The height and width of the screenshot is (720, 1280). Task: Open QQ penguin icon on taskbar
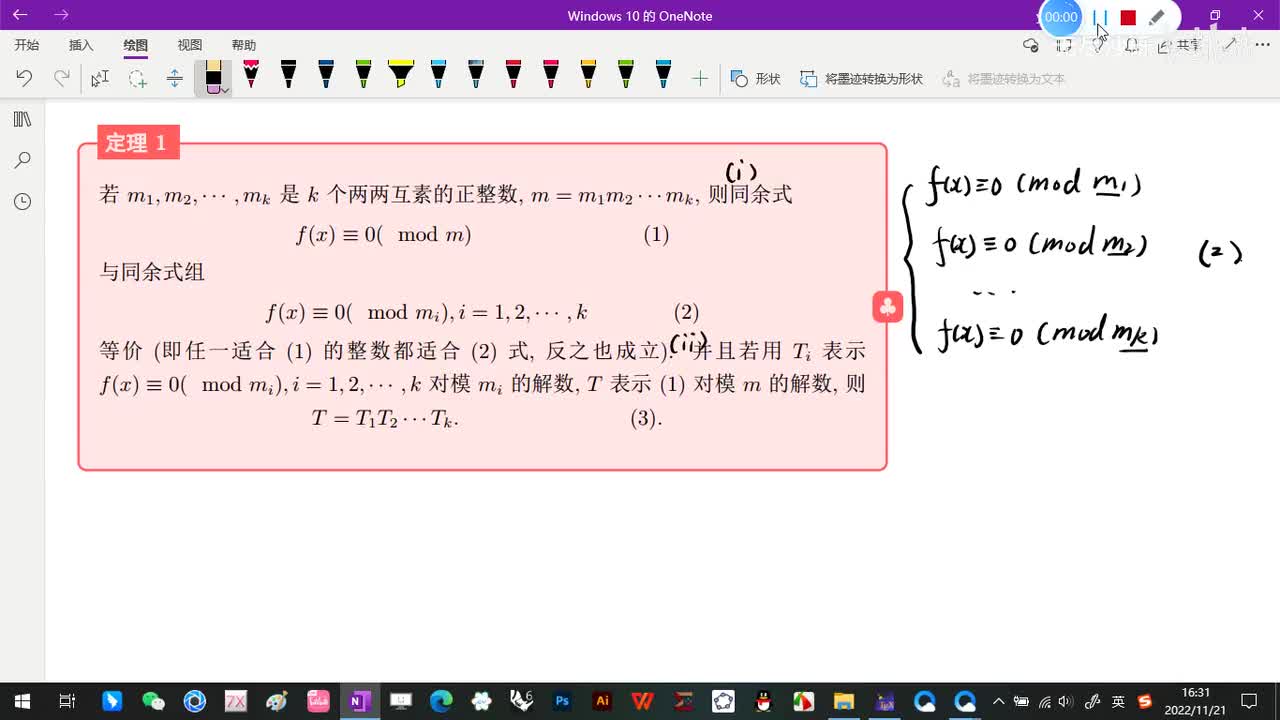(x=763, y=701)
